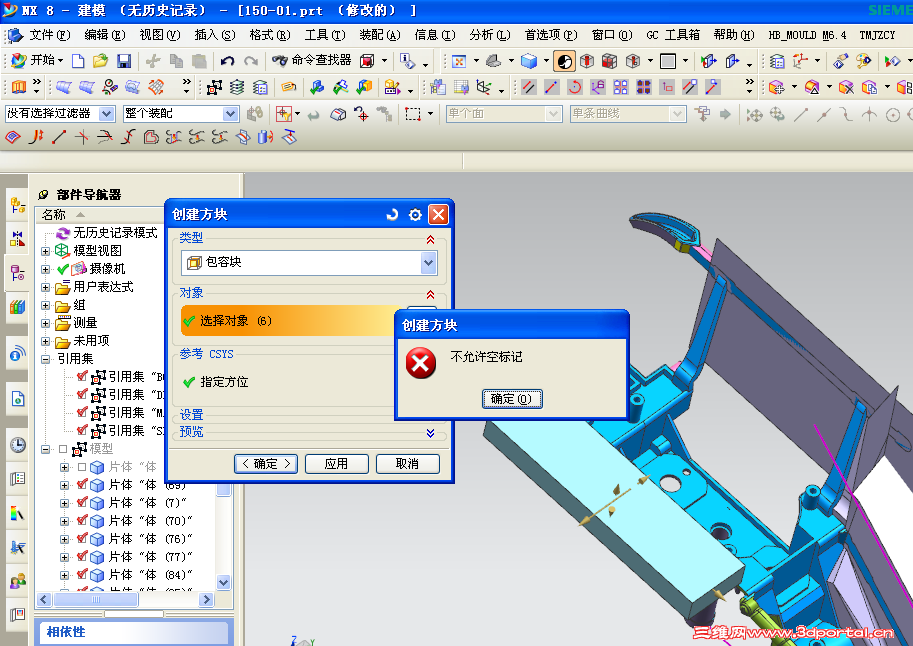
Task: Save the part with the floppy disk icon
Action: 124,61
